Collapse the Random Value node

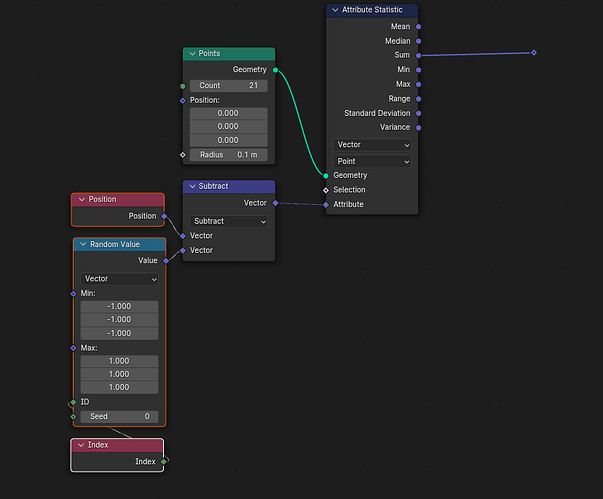pos(83,245)
